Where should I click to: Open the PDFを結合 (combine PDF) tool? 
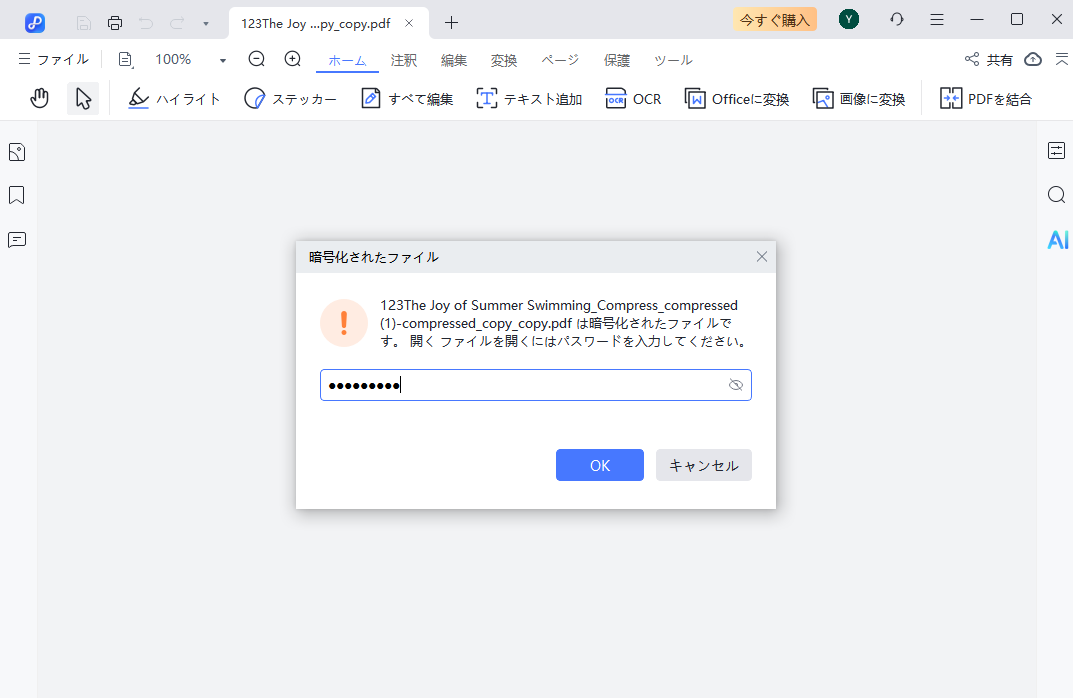tap(985, 98)
